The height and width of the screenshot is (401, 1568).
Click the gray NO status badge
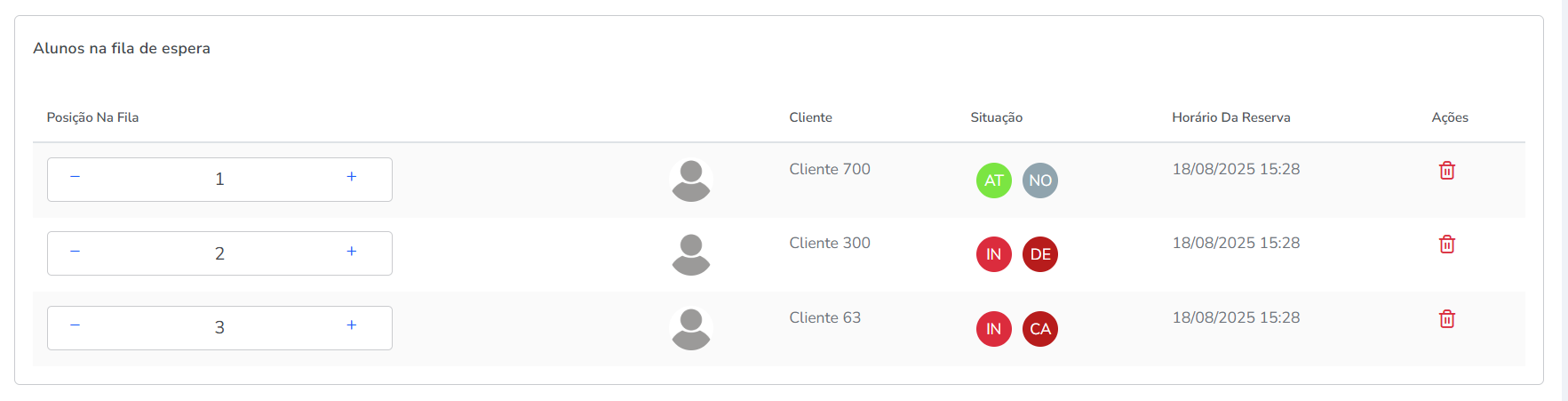coord(1039,180)
